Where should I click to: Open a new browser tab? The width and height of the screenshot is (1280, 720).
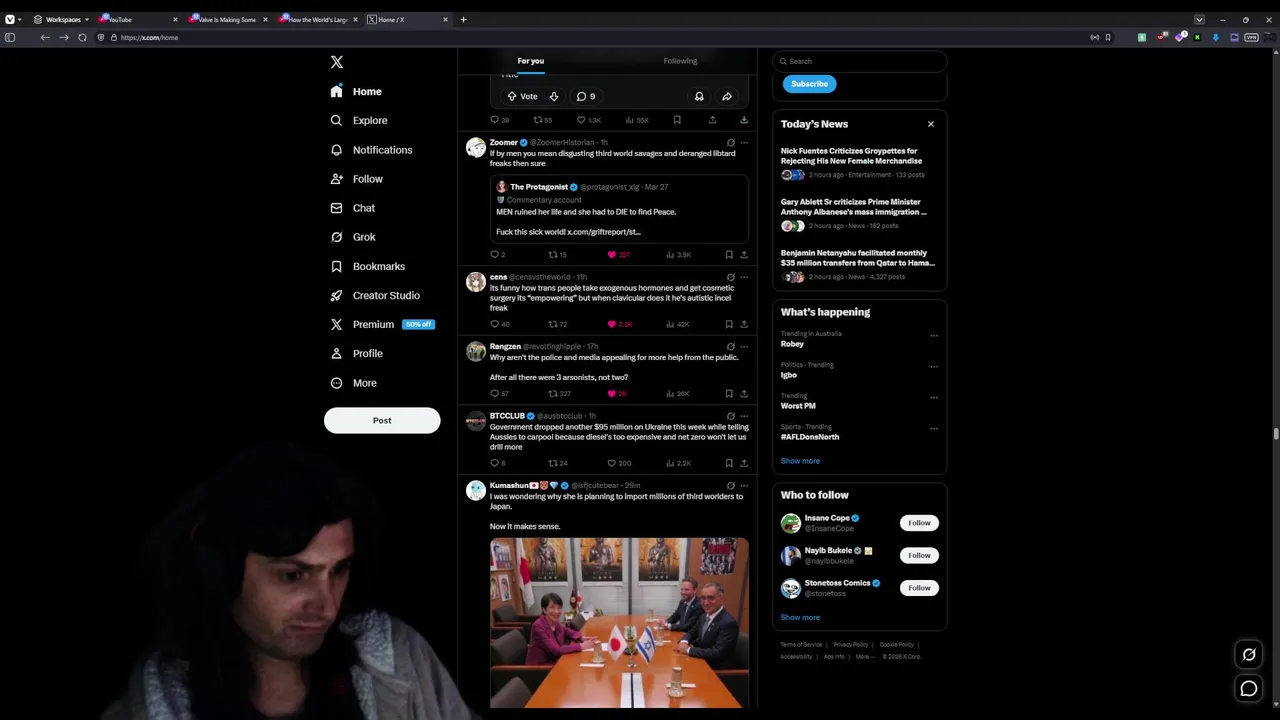pyautogui.click(x=463, y=19)
